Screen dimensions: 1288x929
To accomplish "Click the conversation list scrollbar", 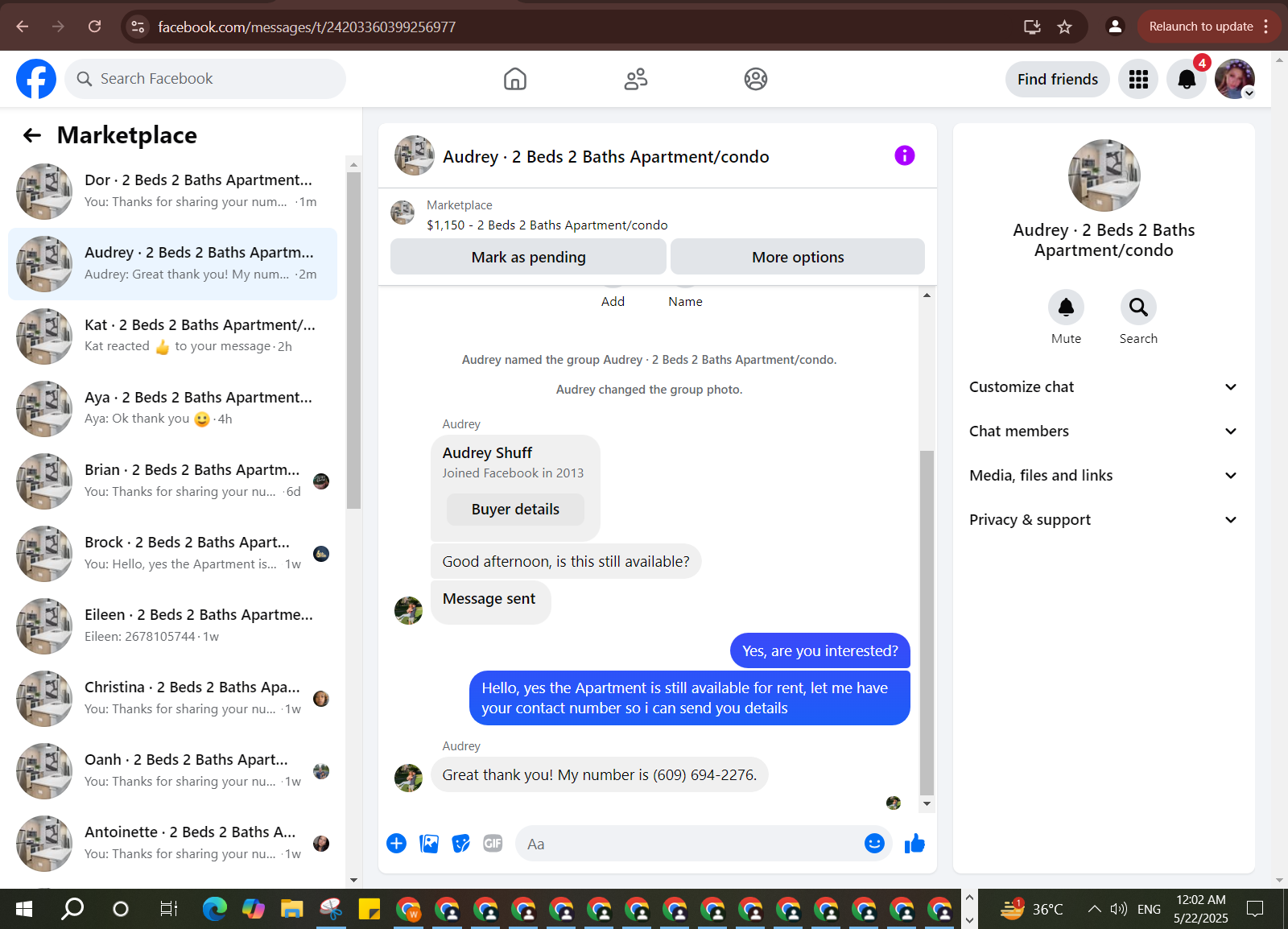I will (x=353, y=341).
